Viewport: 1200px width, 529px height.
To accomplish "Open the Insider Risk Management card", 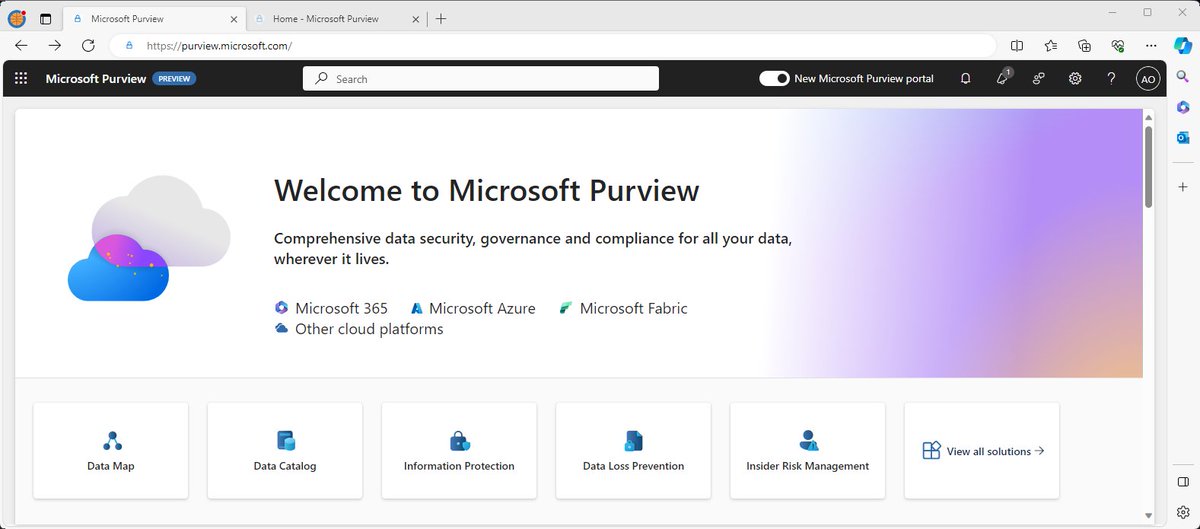I will (x=808, y=450).
